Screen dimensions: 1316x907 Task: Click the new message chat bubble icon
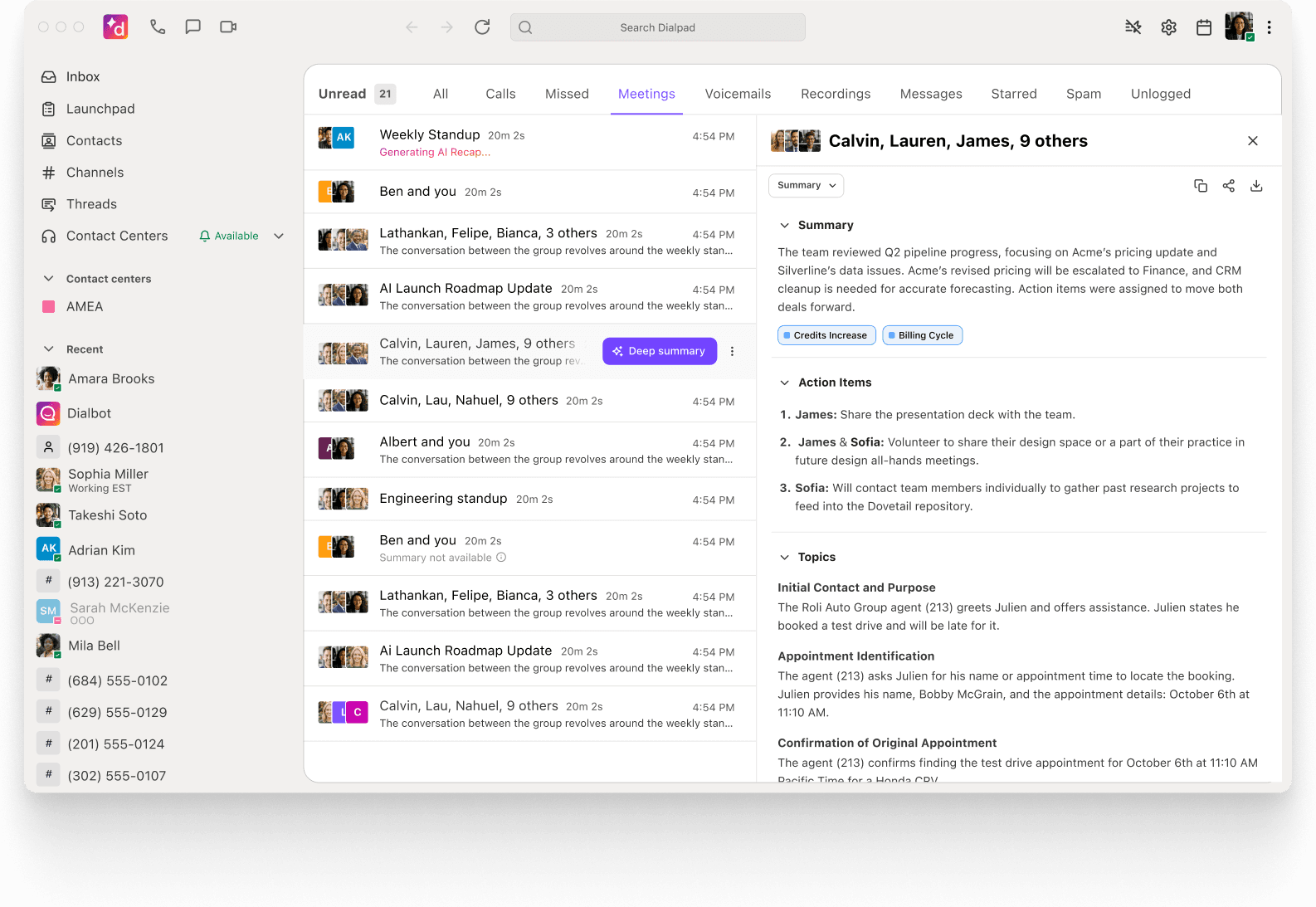193,27
